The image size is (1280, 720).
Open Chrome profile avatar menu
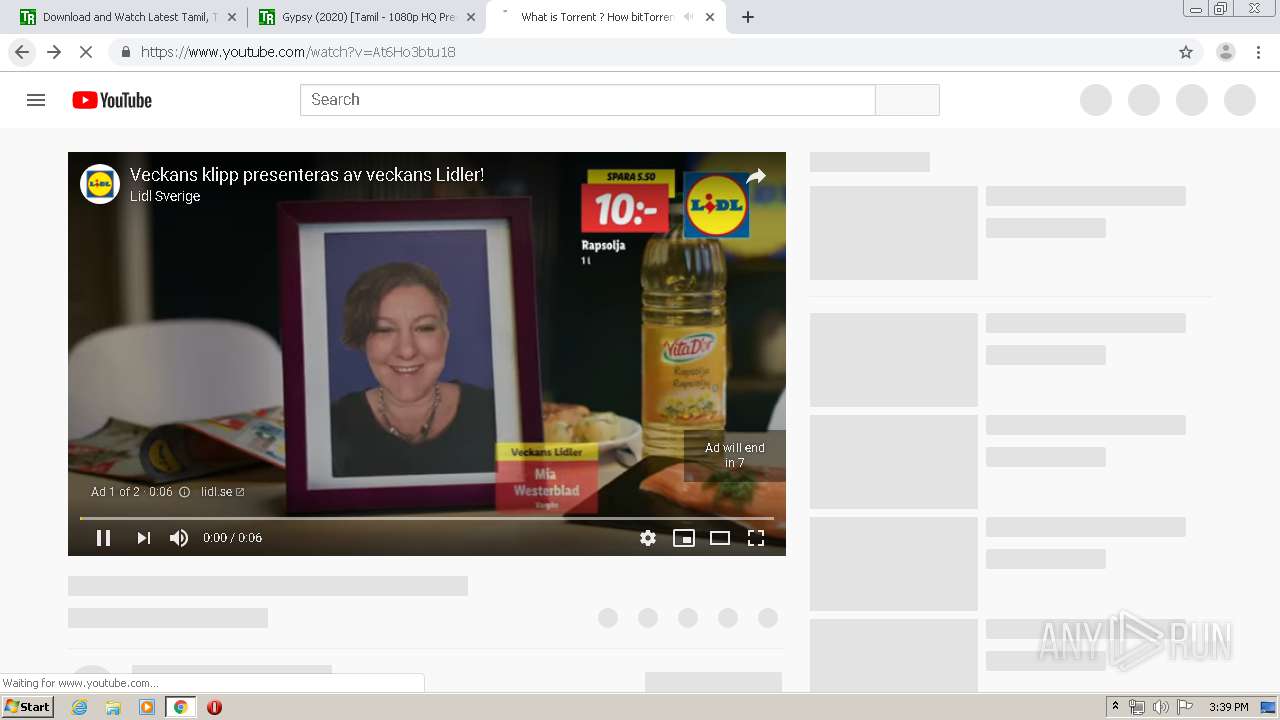pos(1226,52)
